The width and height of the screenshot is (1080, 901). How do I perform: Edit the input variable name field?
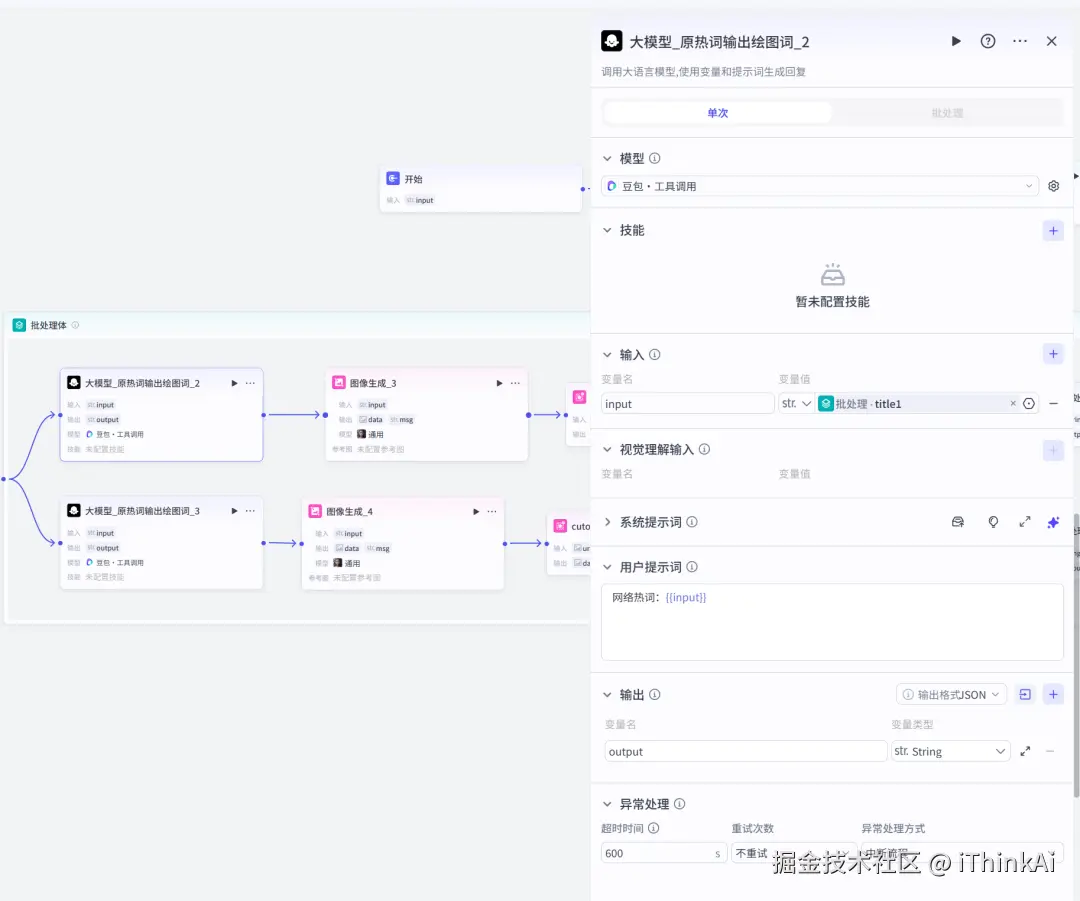(687, 404)
